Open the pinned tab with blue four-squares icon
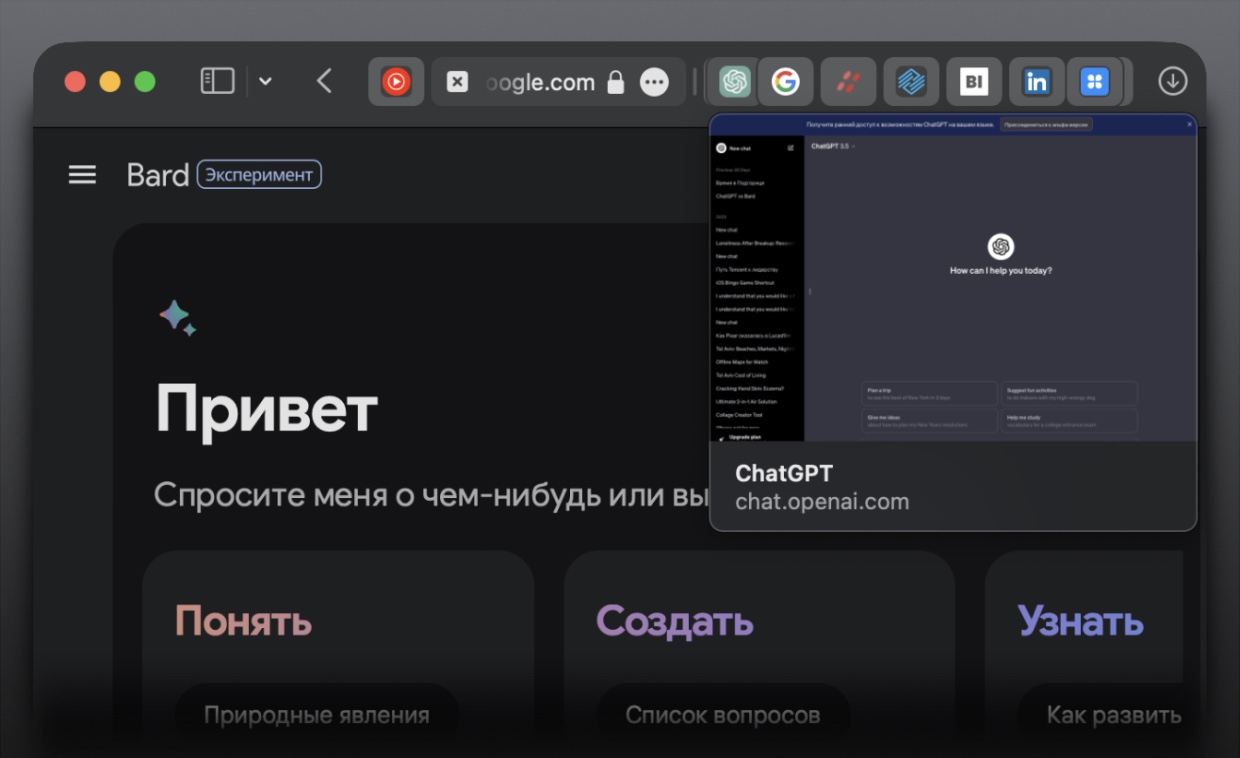Screen dimensions: 1240x758 (1096, 82)
